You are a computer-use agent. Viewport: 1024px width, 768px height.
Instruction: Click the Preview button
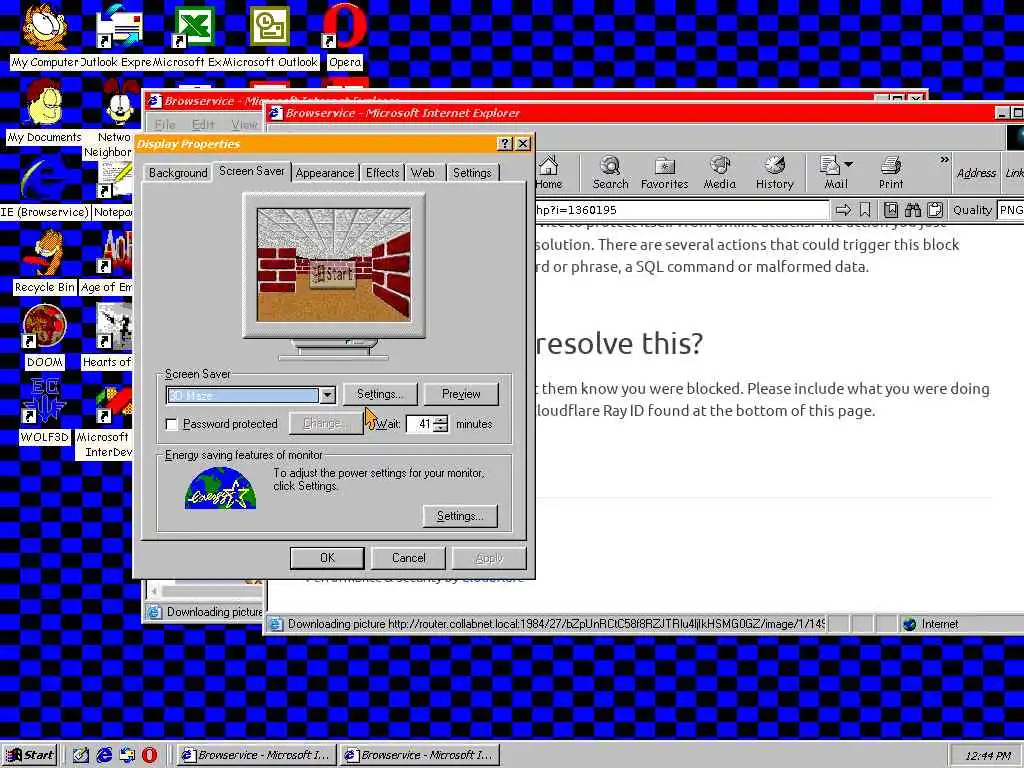(461, 394)
